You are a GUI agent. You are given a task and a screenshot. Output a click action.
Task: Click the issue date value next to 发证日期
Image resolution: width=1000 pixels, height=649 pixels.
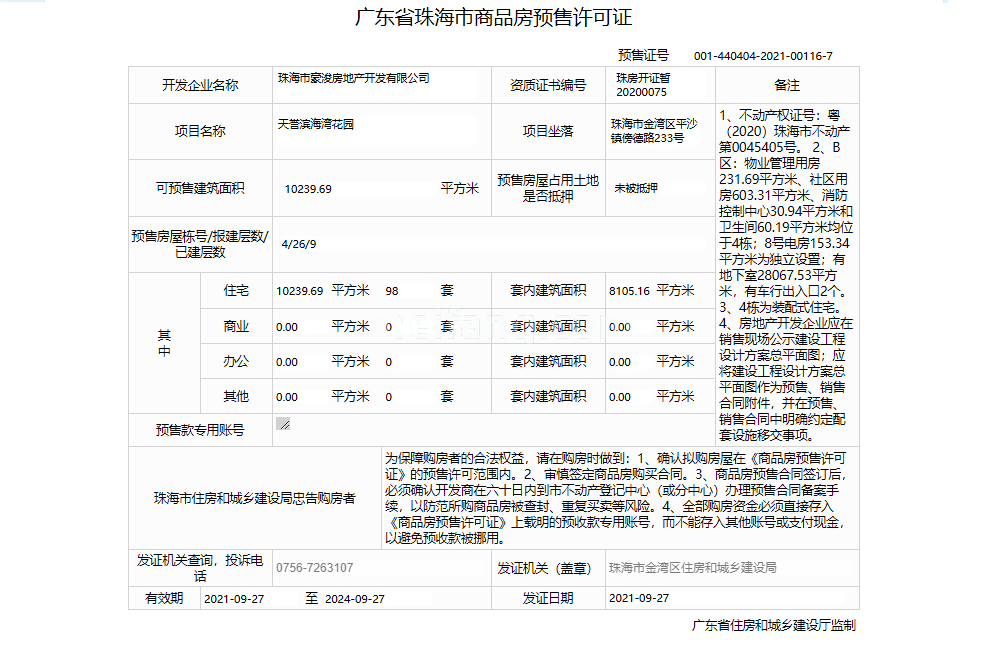638,598
